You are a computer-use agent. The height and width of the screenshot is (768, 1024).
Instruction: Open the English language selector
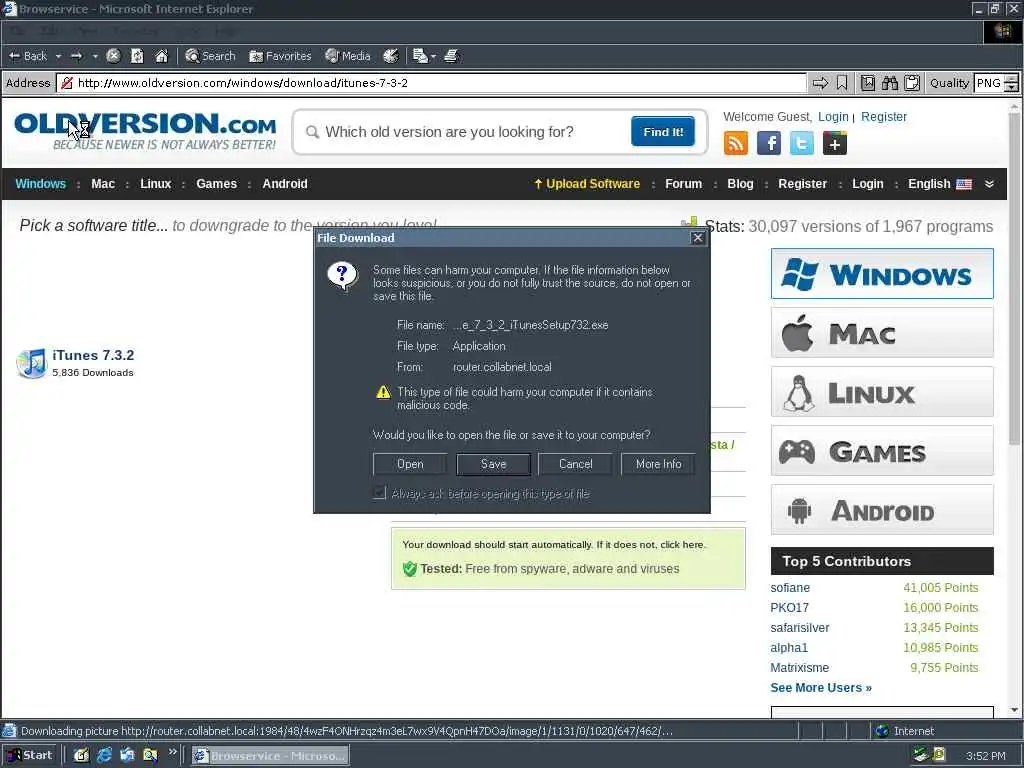pos(940,184)
